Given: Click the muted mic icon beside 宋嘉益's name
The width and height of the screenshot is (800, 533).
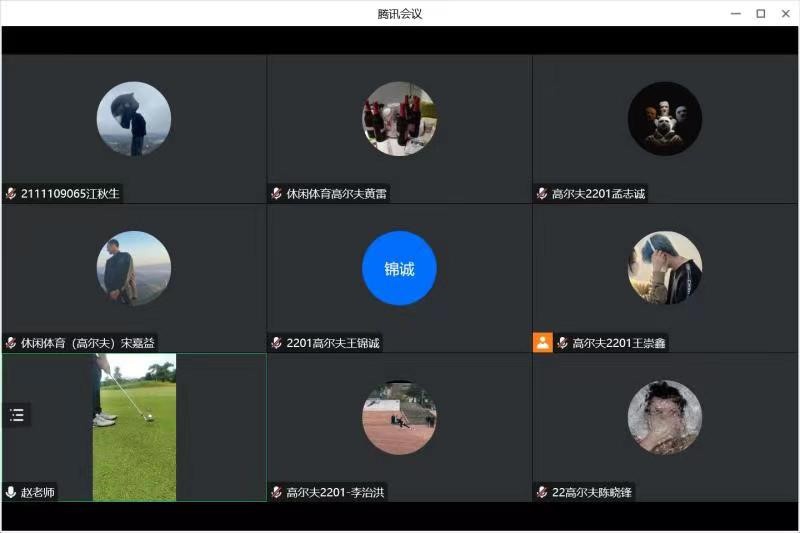Looking at the screenshot, I should pos(11,343).
